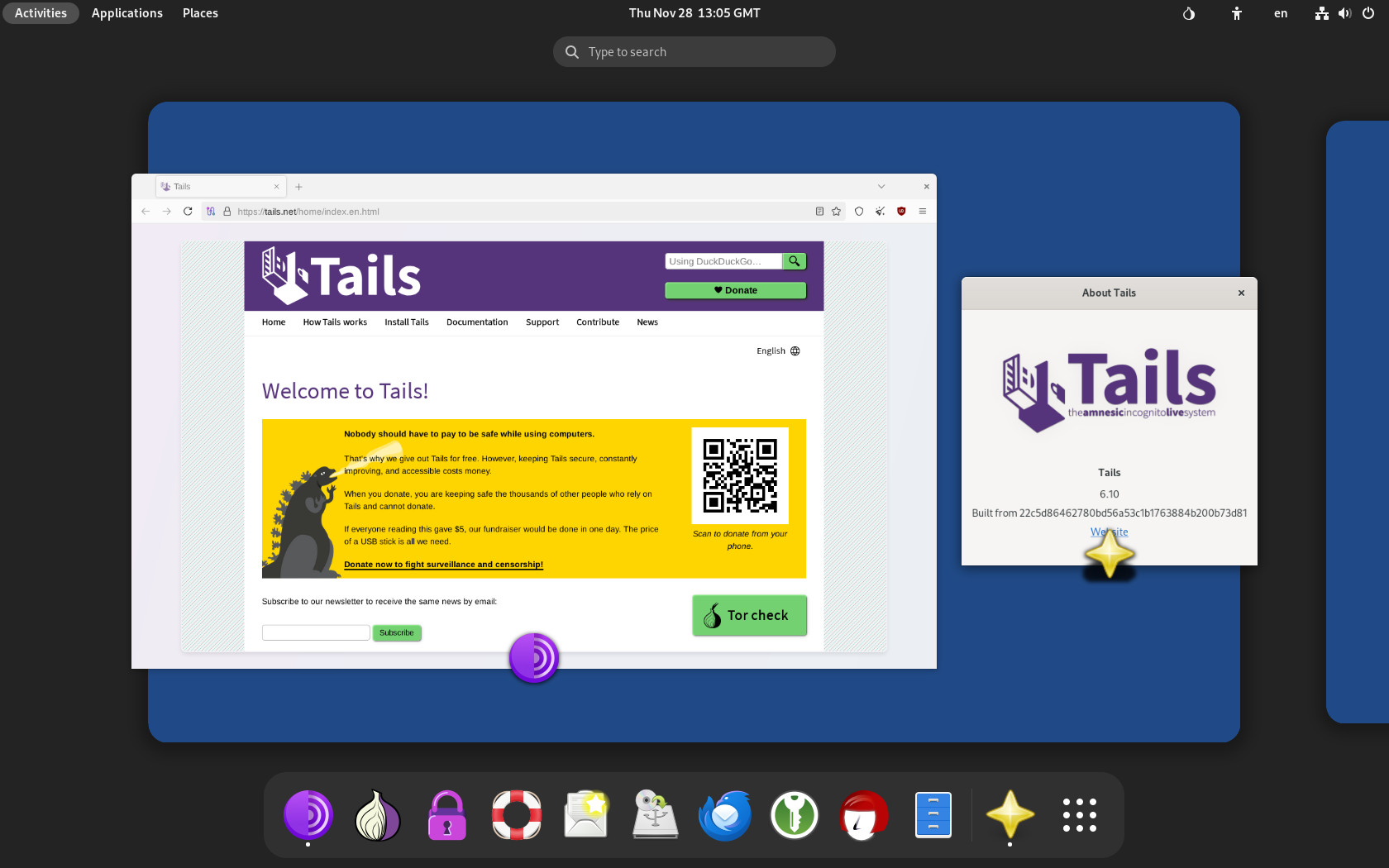Screen dimensions: 1389x868
Task: Follow Donate now to fight surveillance link
Action: (443, 565)
